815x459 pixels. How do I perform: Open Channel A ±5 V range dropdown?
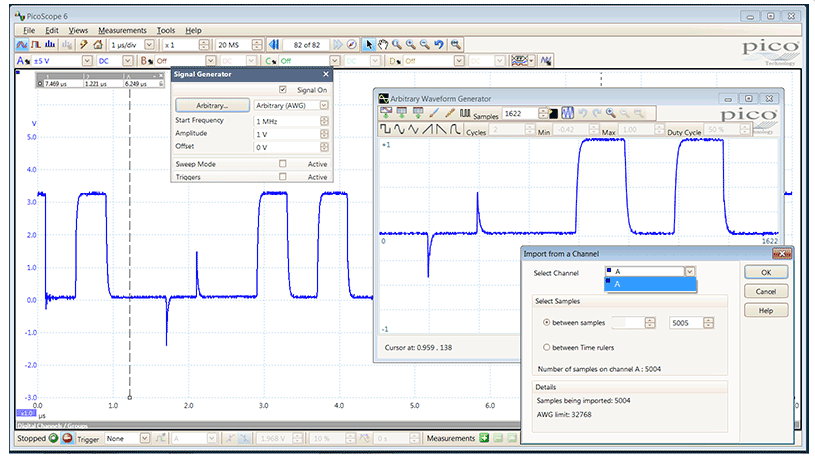pyautogui.click(x=87, y=61)
